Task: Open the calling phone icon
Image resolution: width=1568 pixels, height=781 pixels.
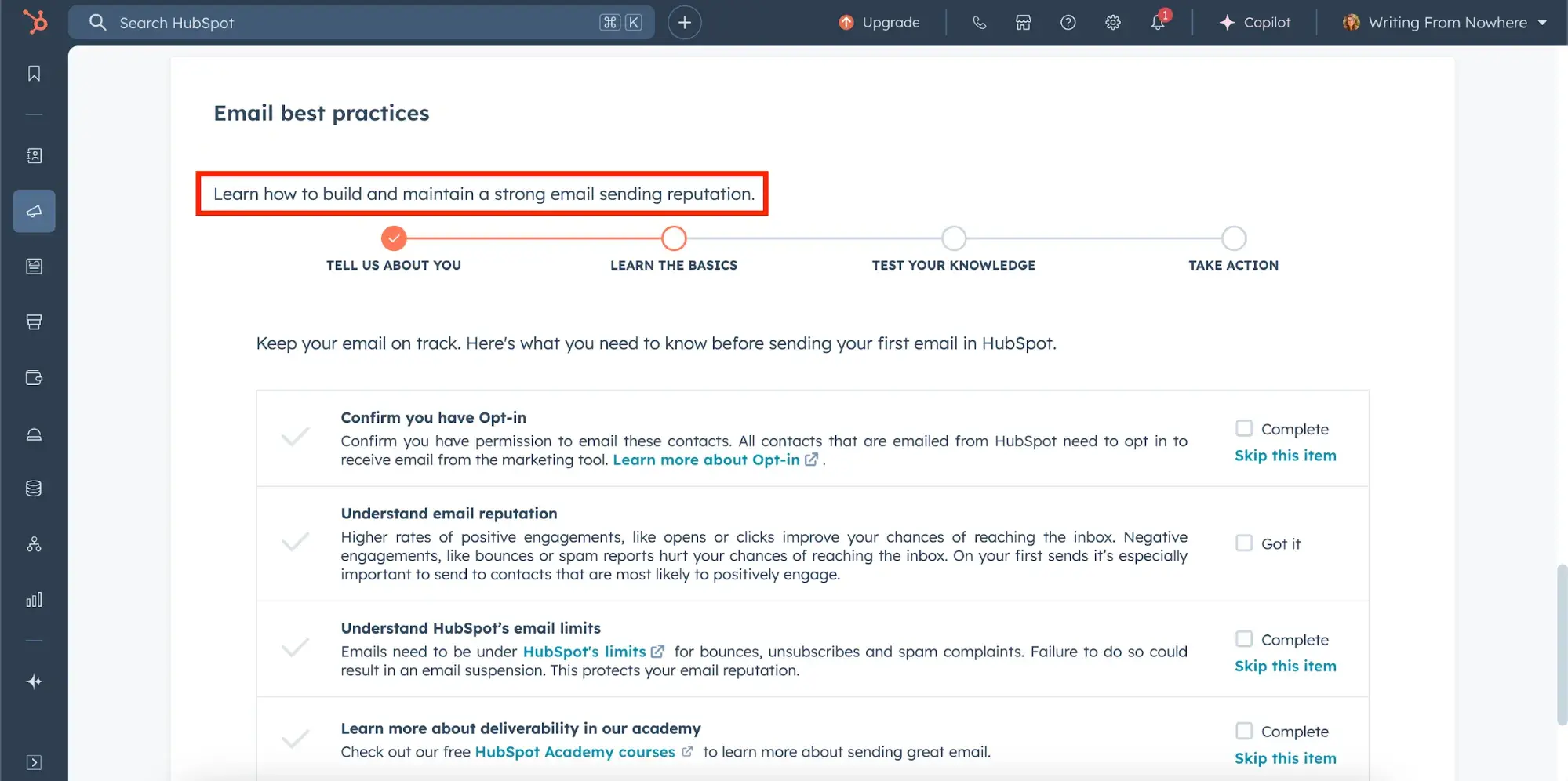Action: click(979, 23)
